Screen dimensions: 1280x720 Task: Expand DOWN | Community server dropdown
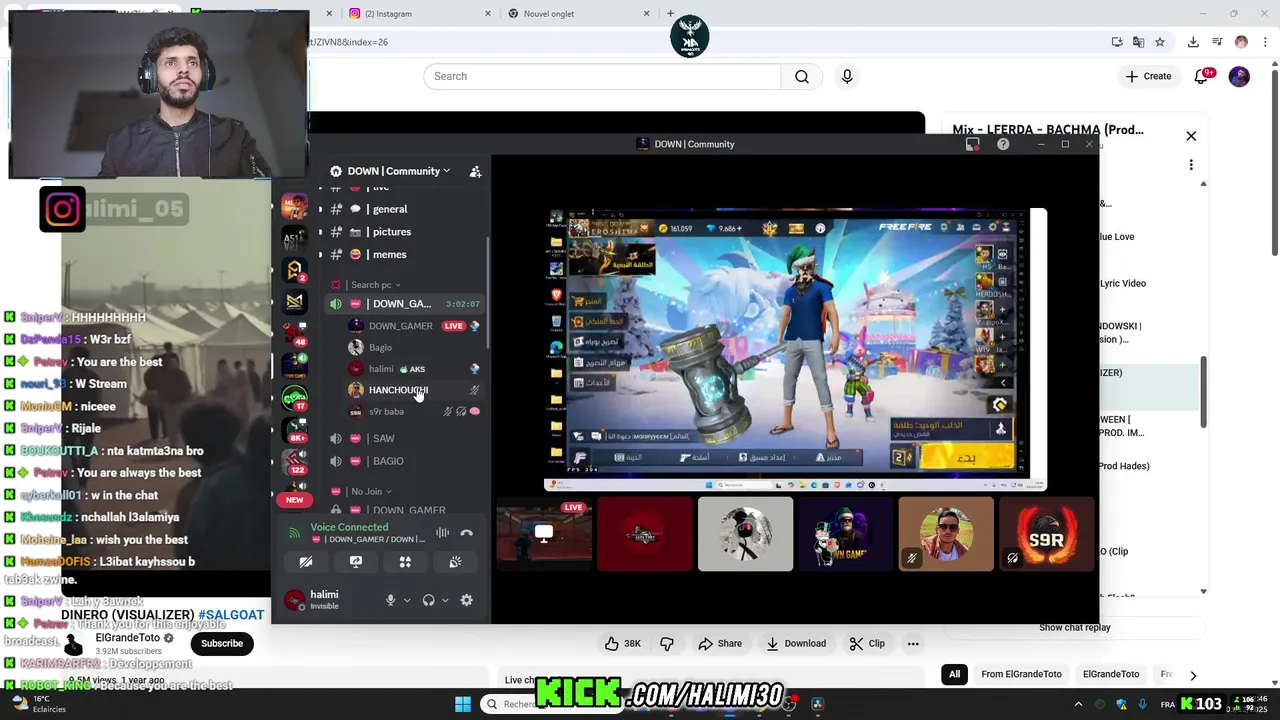click(399, 171)
